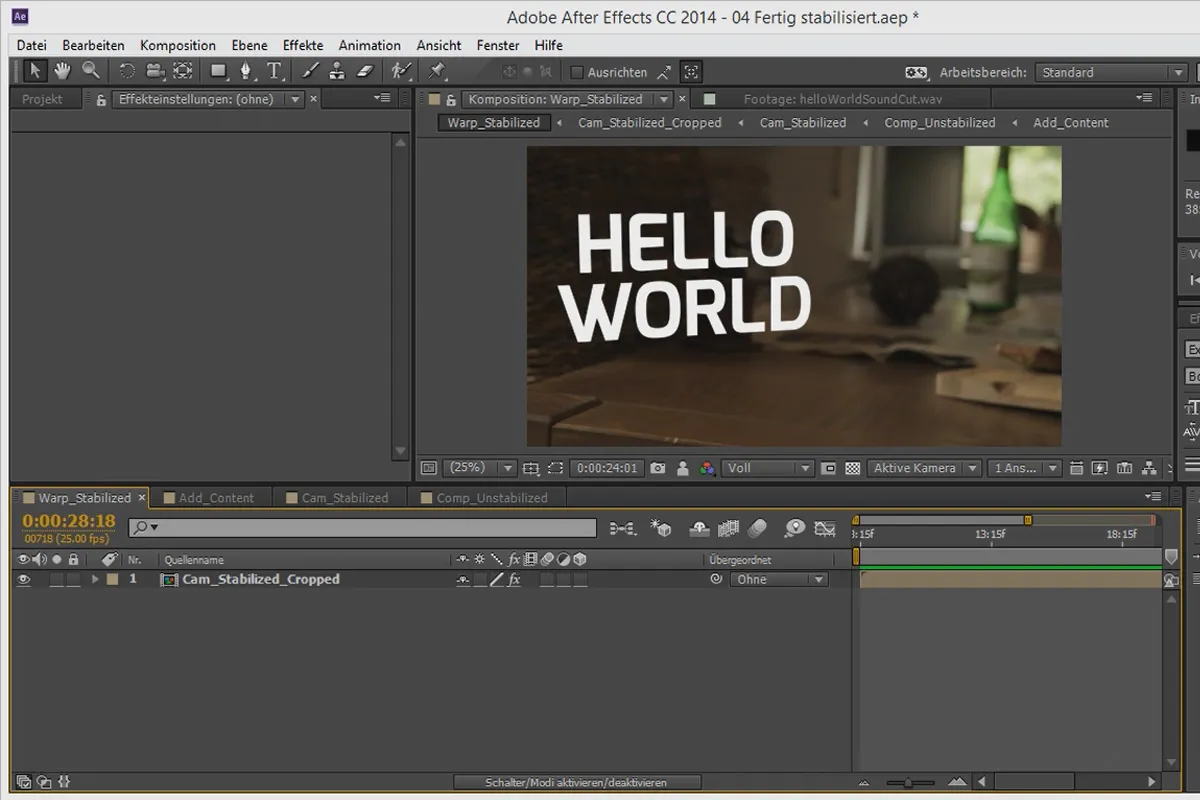Select the Clone Stamp tool
The image size is (1200, 800).
point(337,71)
